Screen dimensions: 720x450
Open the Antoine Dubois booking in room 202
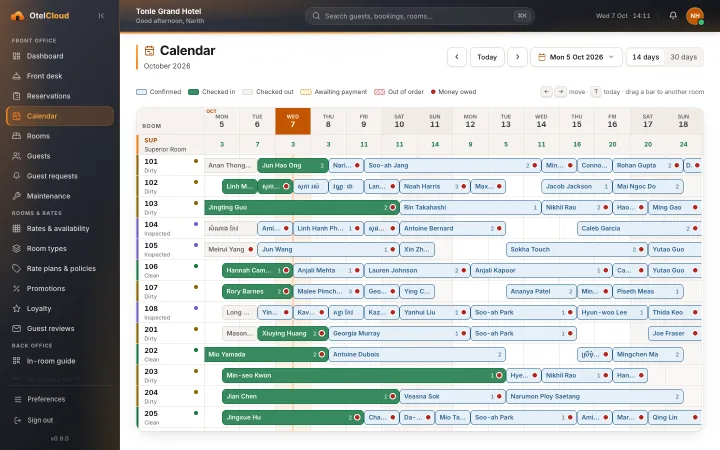point(417,354)
